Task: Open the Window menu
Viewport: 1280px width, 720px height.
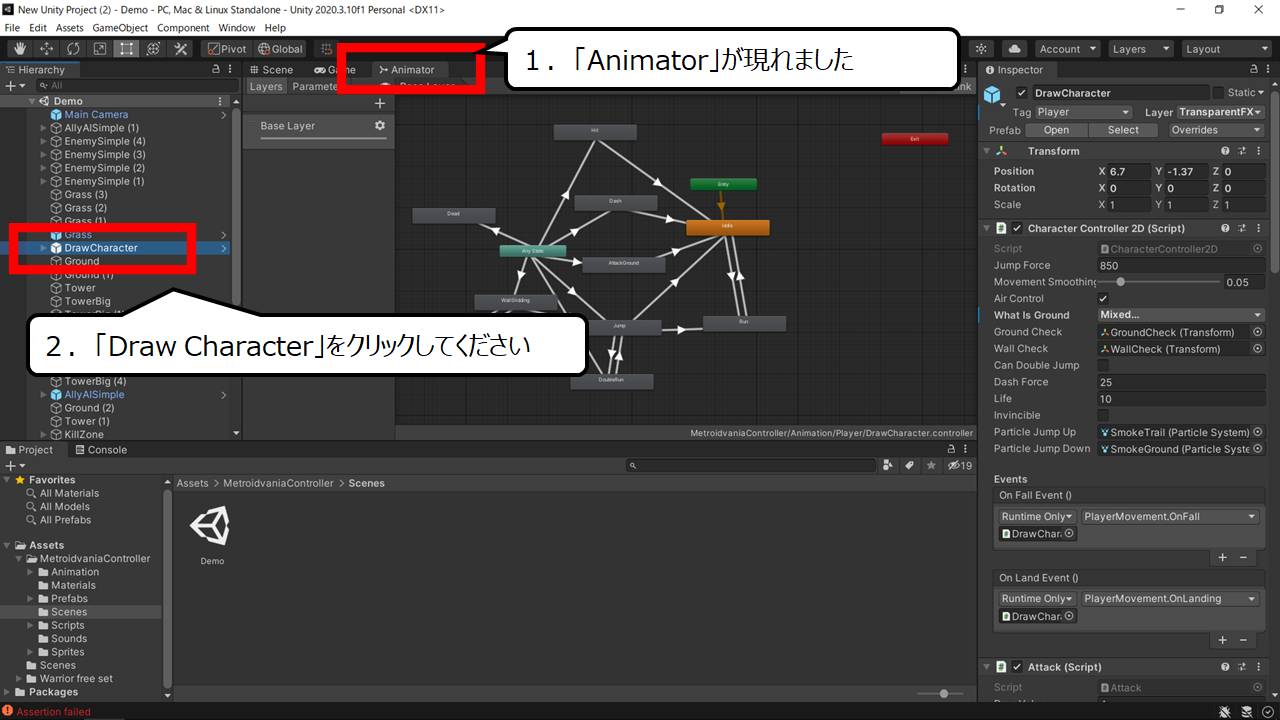Action: point(236,28)
